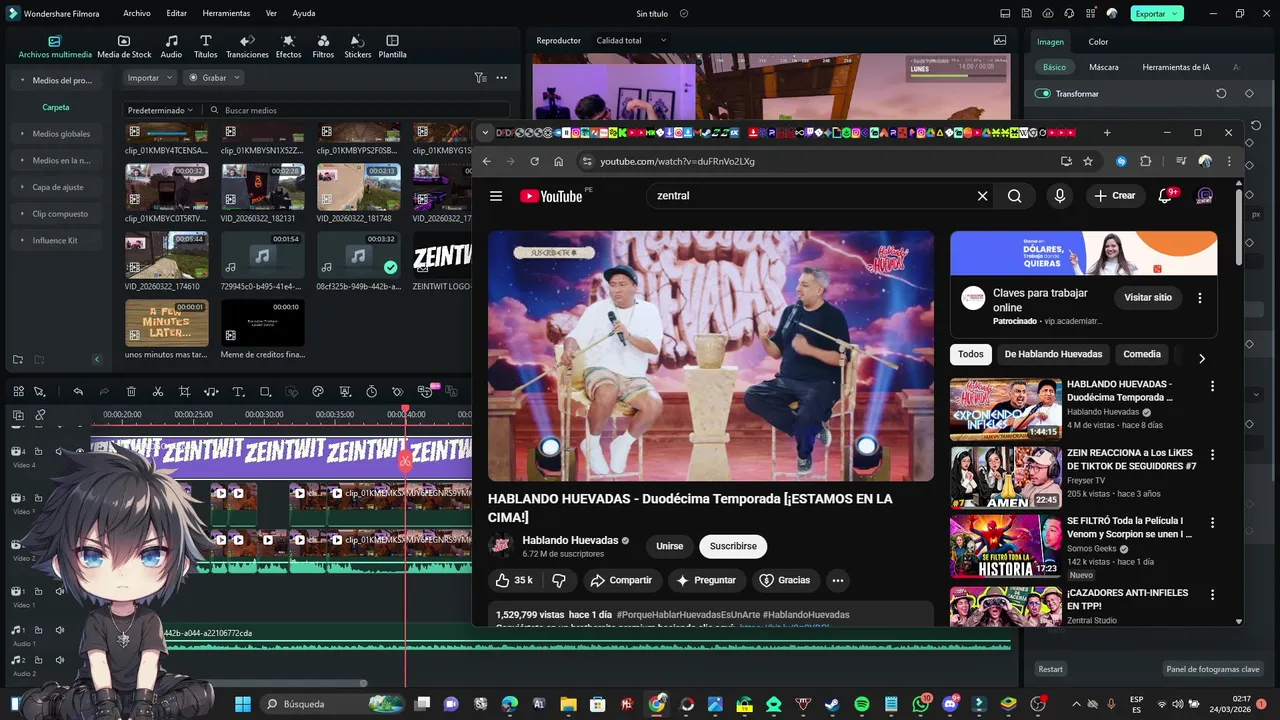
Task: Click the undo arrow in timeline toolbar
Action: point(78,391)
